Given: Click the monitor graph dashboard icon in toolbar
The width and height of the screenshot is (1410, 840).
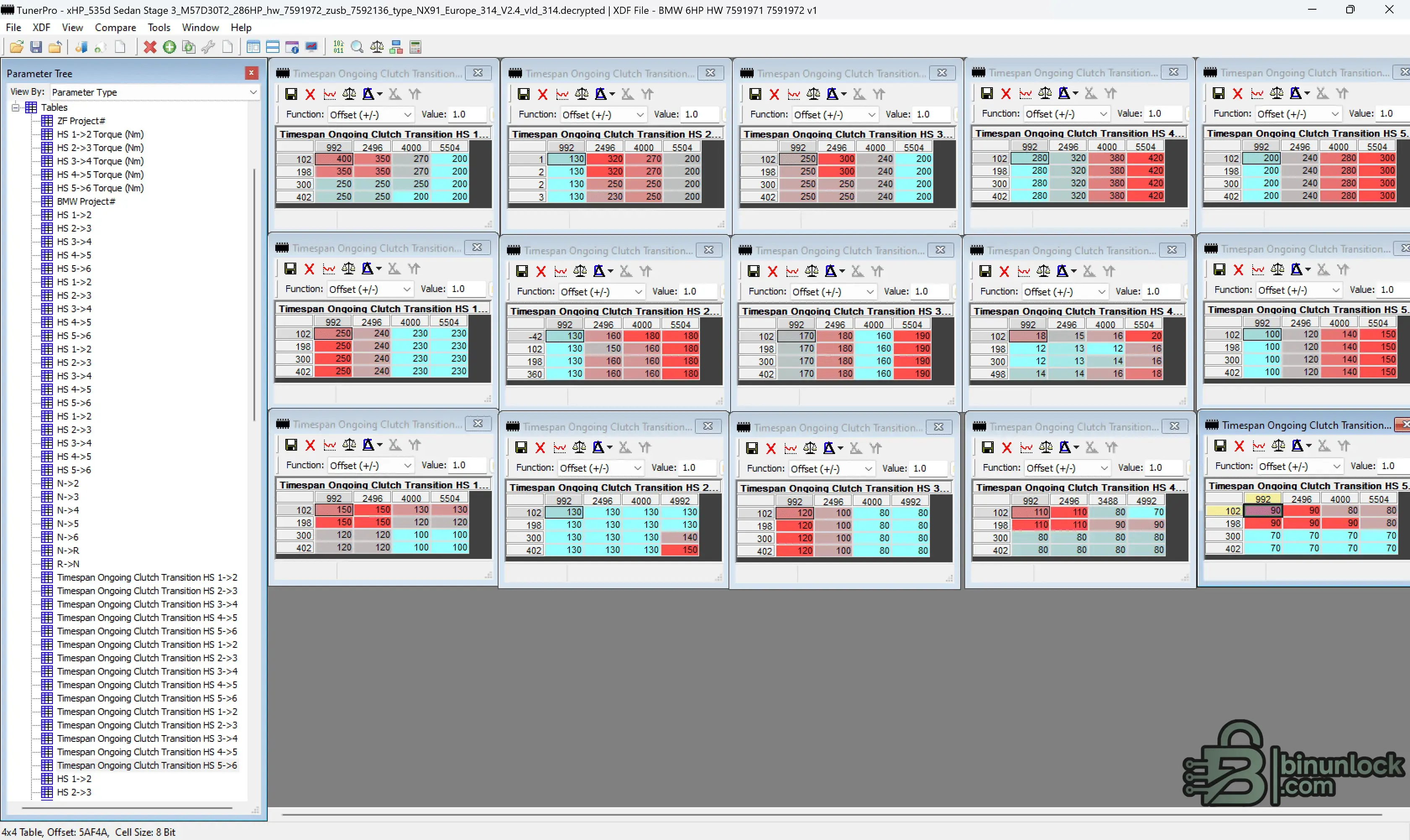Looking at the screenshot, I should [x=311, y=47].
